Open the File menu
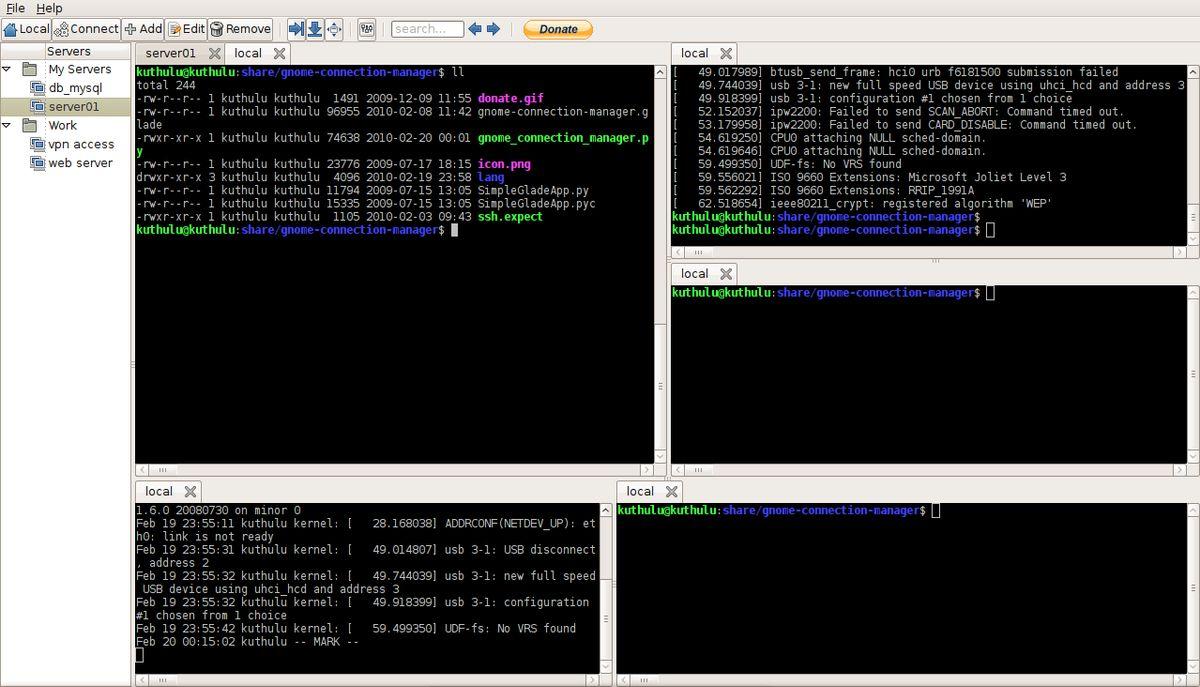The height and width of the screenshot is (687, 1200). coord(15,8)
